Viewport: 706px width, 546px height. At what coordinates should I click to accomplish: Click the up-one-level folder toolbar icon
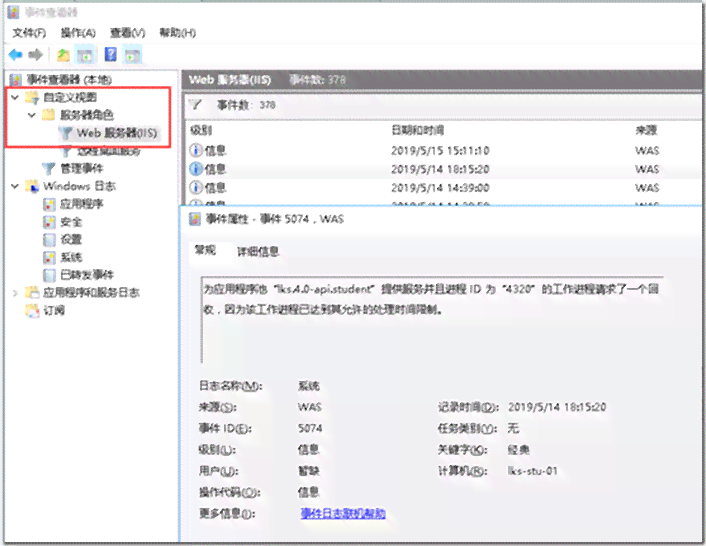click(x=63, y=55)
